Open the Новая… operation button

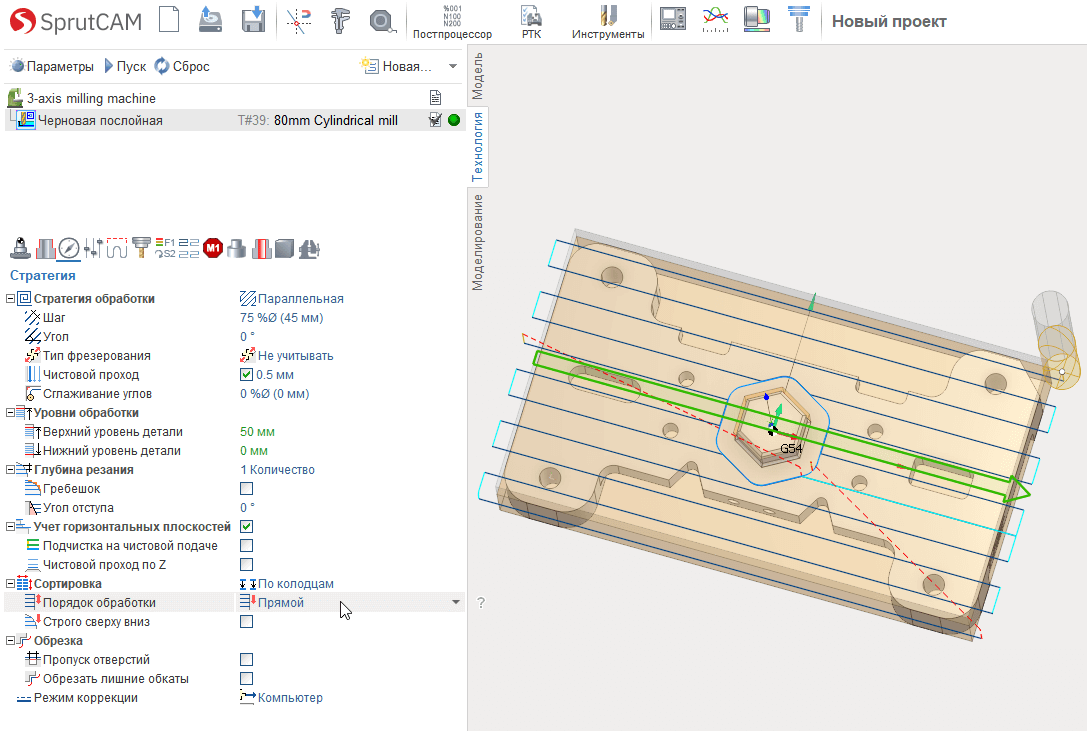click(x=396, y=66)
